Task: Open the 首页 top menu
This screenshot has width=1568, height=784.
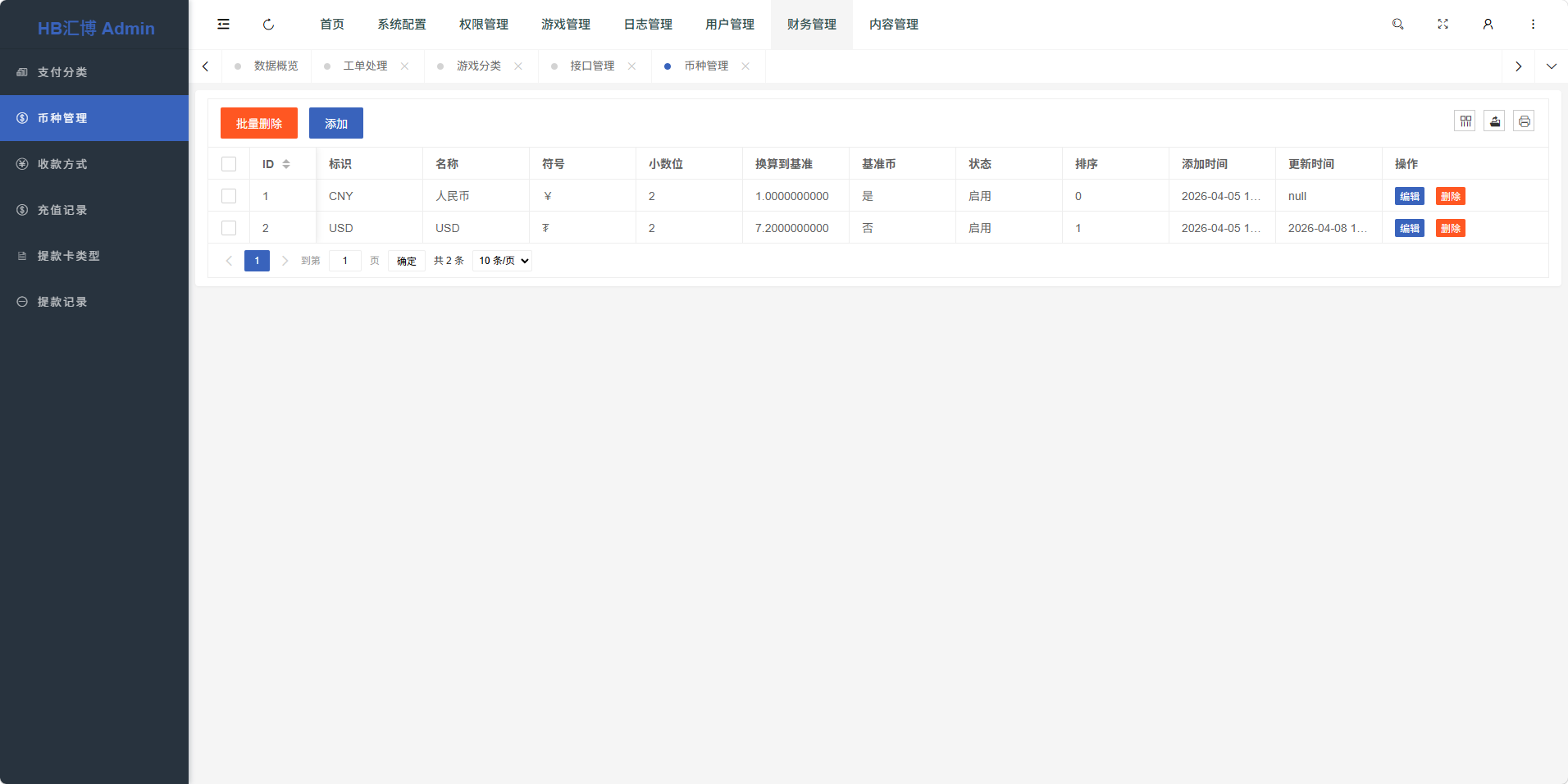Action: (332, 25)
